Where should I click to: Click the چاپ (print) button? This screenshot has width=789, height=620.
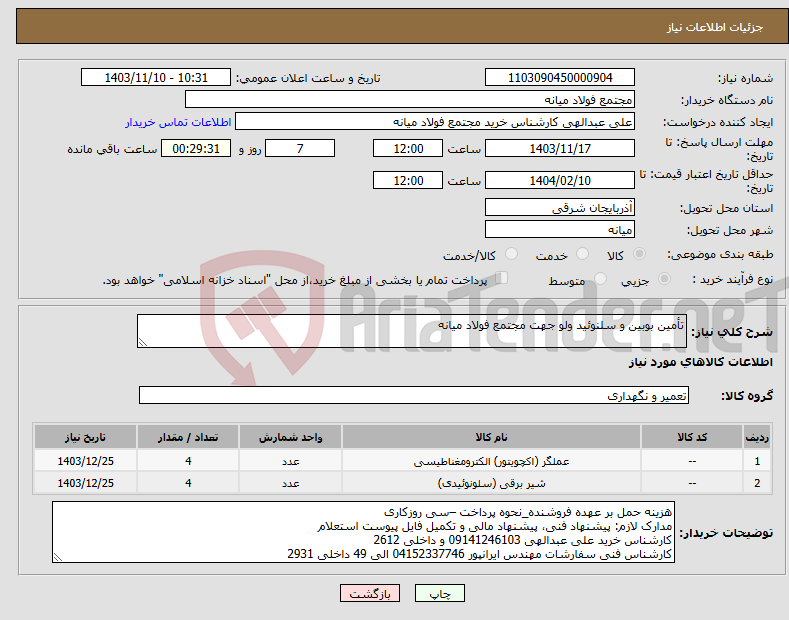tap(439, 593)
